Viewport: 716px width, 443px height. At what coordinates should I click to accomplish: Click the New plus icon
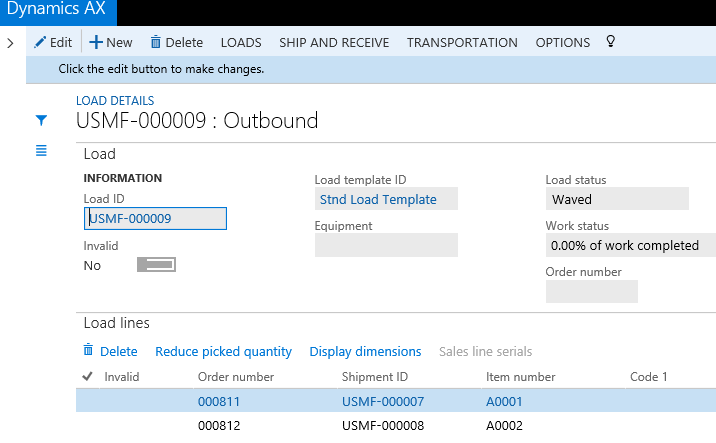(96, 42)
